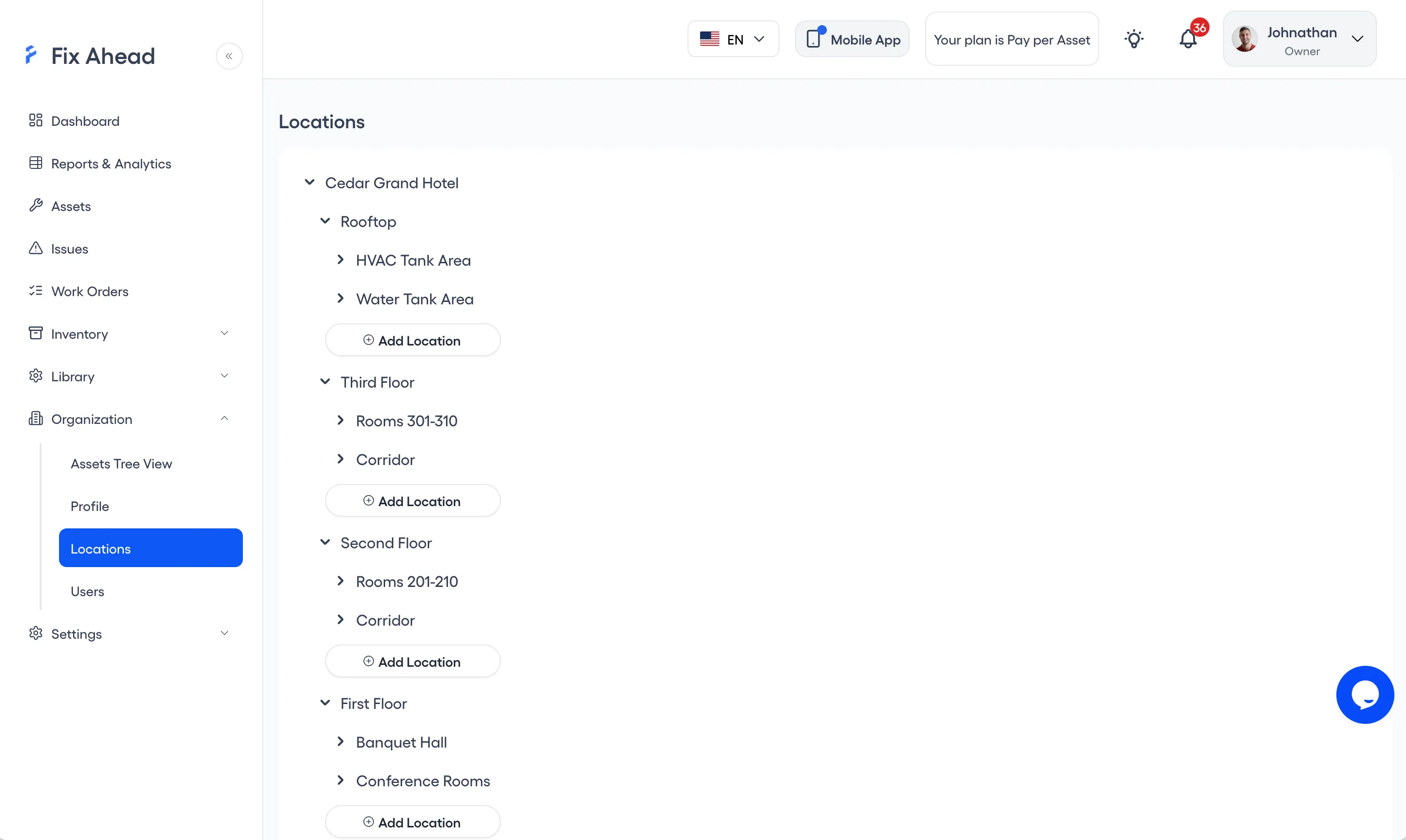Image resolution: width=1406 pixels, height=840 pixels.
Task: Select the Locations submenu item
Action: coord(150,548)
